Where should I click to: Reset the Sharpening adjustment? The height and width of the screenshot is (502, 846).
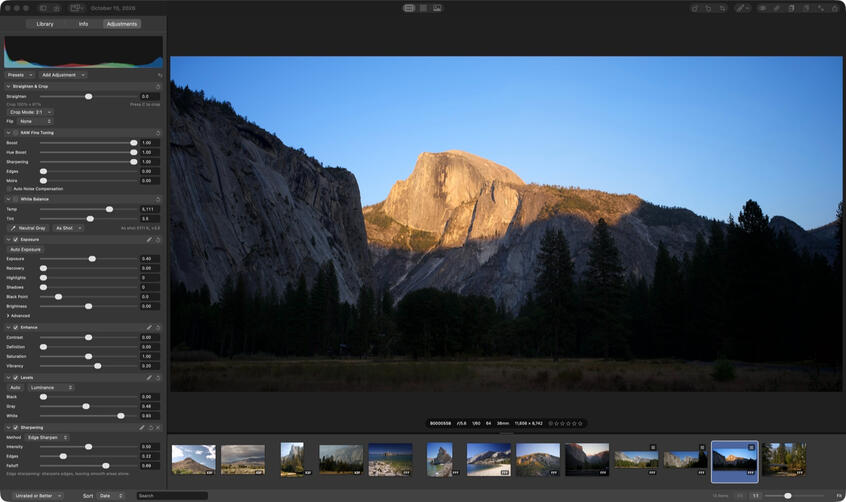point(151,428)
